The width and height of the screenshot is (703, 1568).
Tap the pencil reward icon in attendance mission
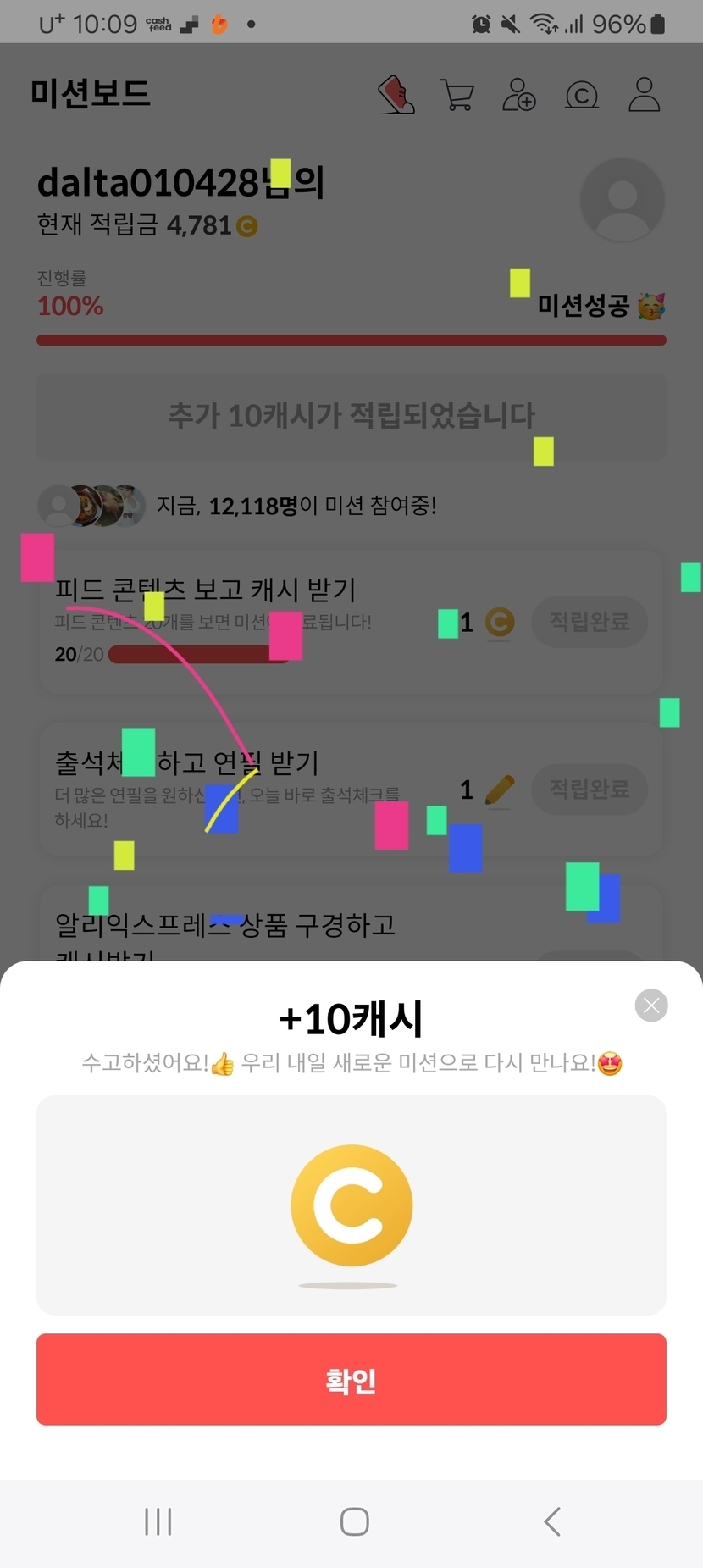click(x=500, y=790)
